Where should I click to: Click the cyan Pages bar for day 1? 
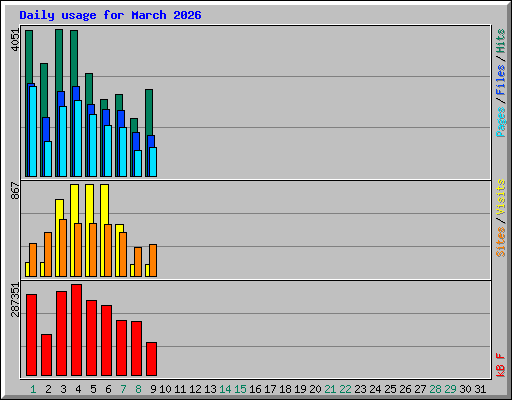tap(33, 131)
